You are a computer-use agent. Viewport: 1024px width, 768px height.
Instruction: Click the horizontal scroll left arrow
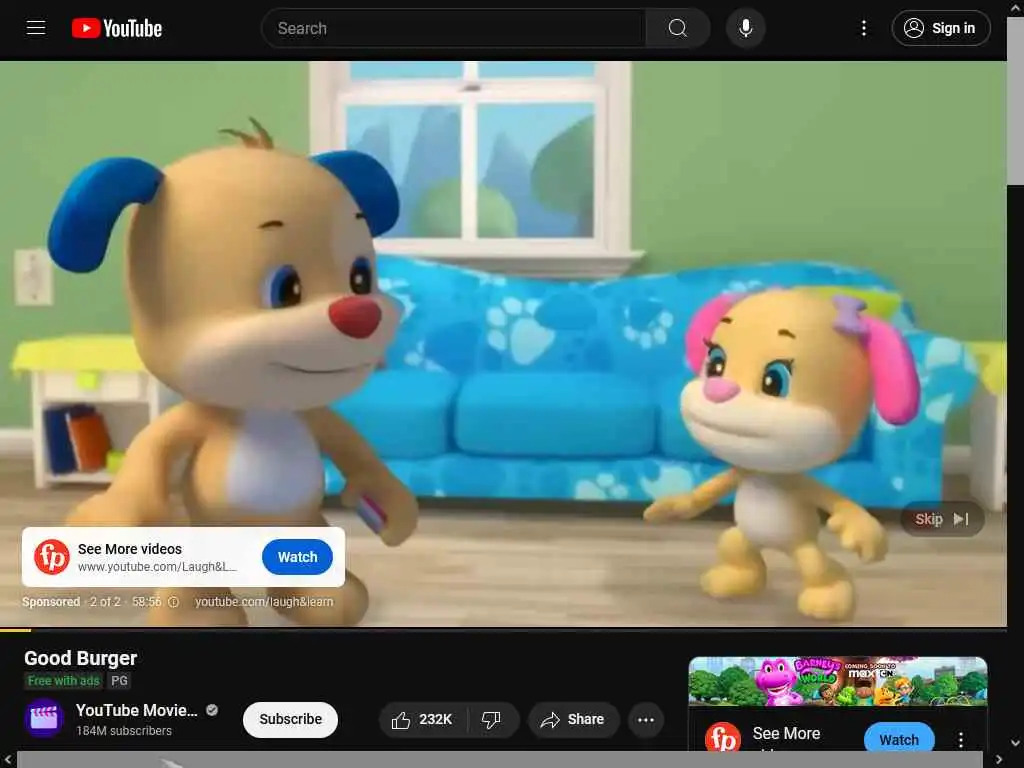click(7, 760)
